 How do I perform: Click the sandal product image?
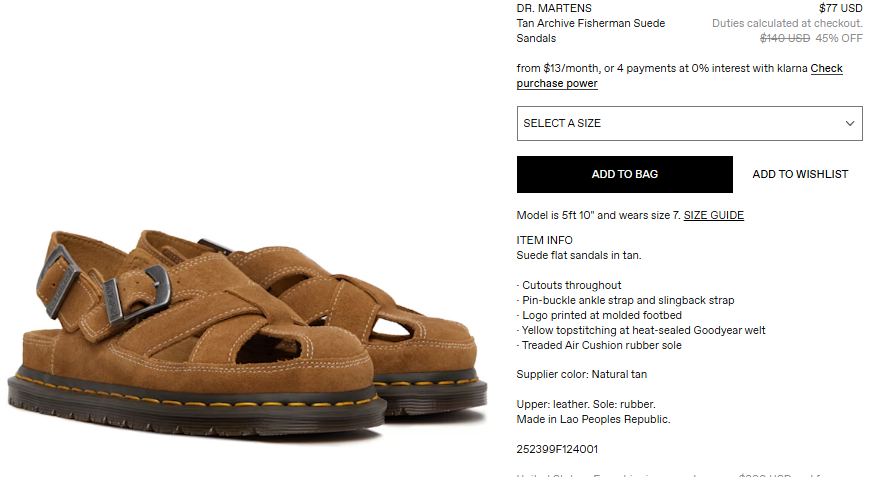click(247, 332)
